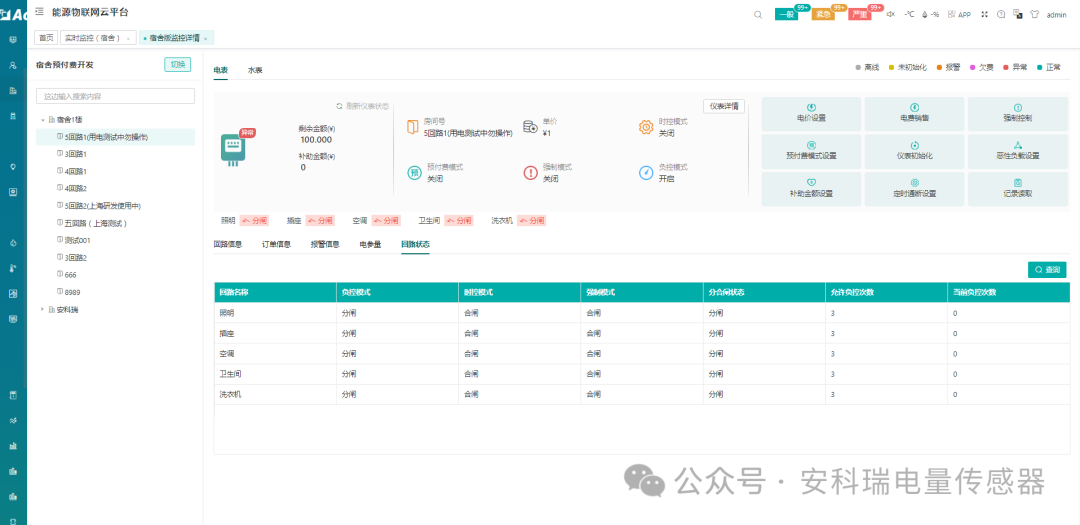This screenshot has height=525, width=1080.
Task: Click the red exclamation icon for 强制模式
Action: click(530, 172)
